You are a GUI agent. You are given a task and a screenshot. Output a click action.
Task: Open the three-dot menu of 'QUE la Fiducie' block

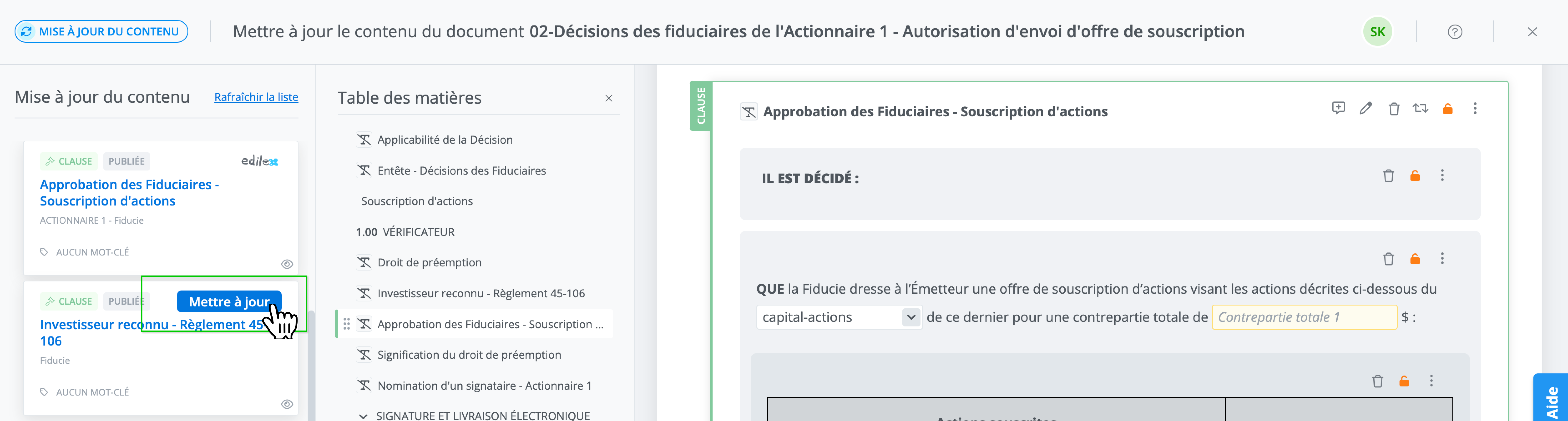[x=1442, y=258]
